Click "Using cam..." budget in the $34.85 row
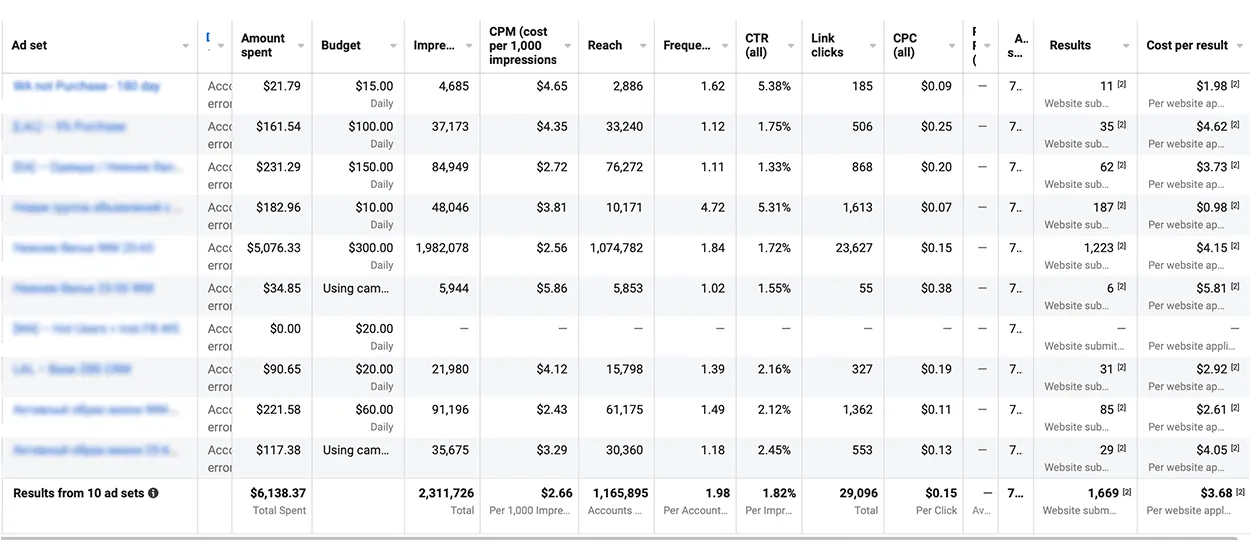 [x=356, y=288]
